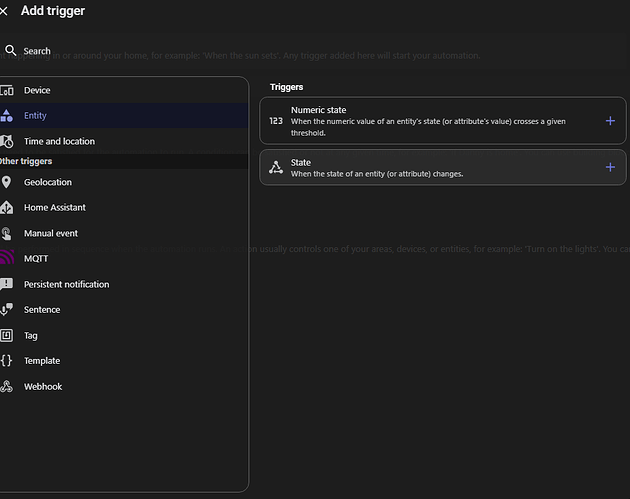Select the Sentence trigger entry

42,310
